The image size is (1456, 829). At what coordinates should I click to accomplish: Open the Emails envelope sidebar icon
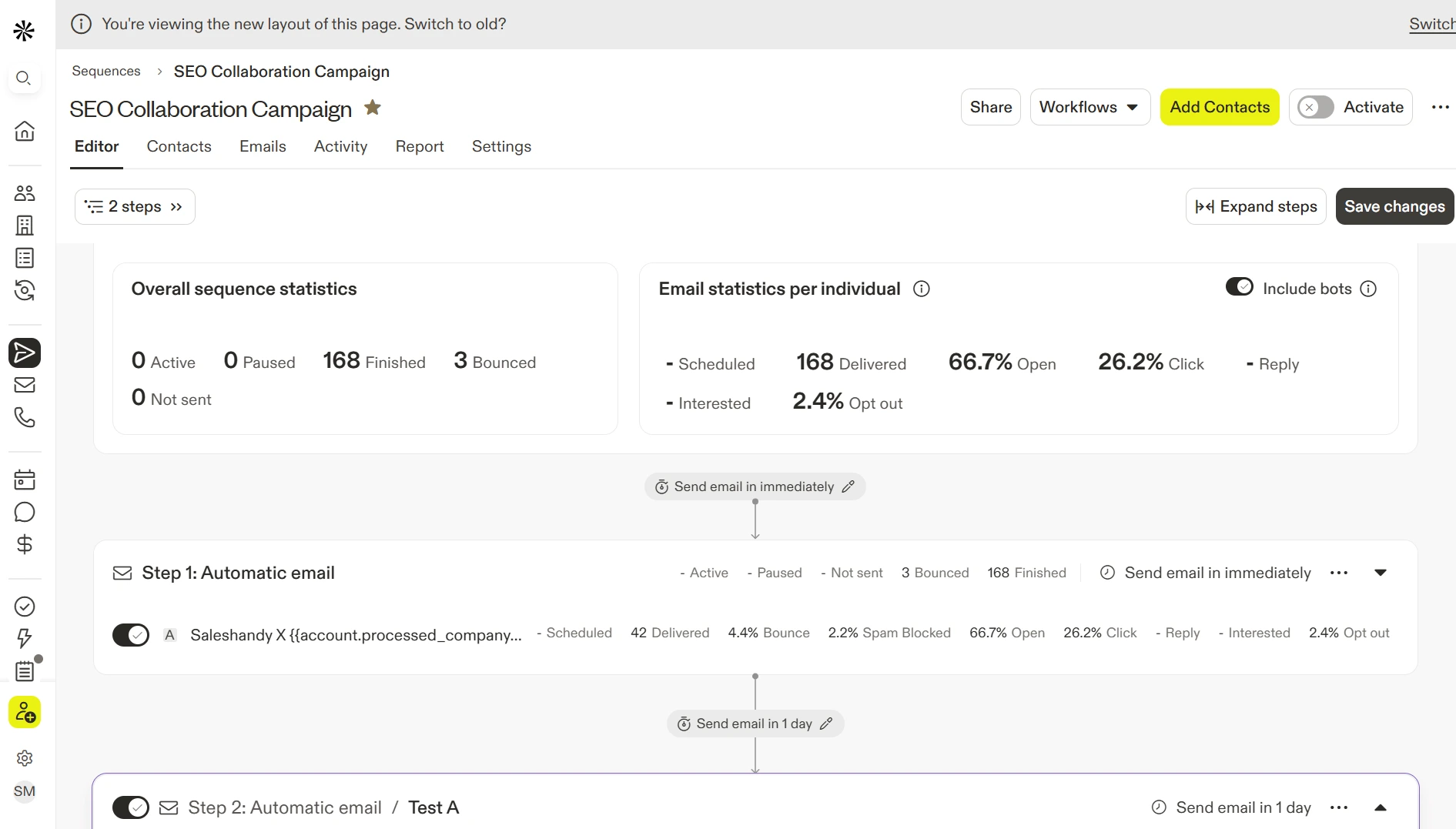(x=25, y=385)
